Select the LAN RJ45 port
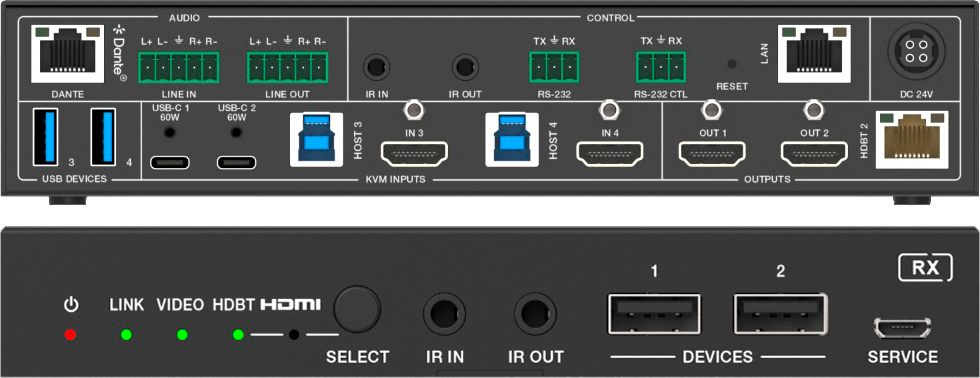This screenshot has width=980, height=378. pyautogui.click(x=814, y=54)
